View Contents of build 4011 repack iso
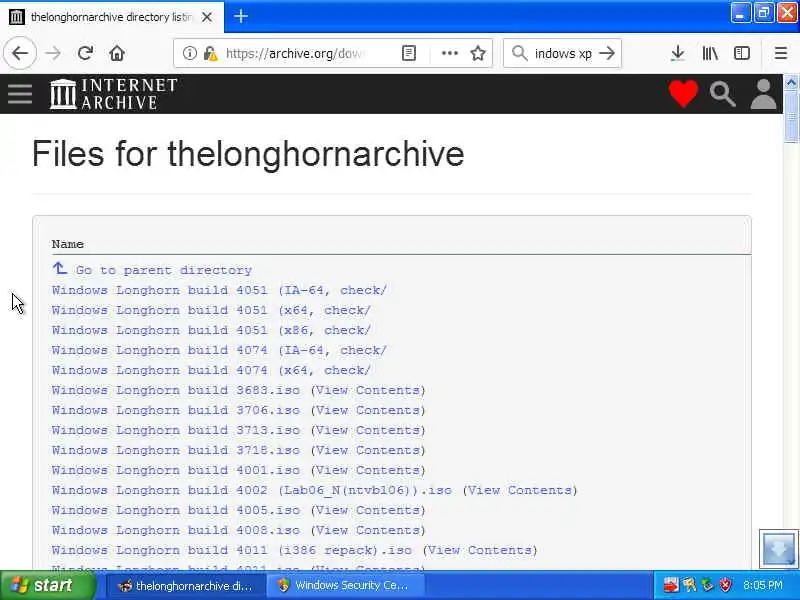The image size is (800, 600). pyautogui.click(x=480, y=550)
